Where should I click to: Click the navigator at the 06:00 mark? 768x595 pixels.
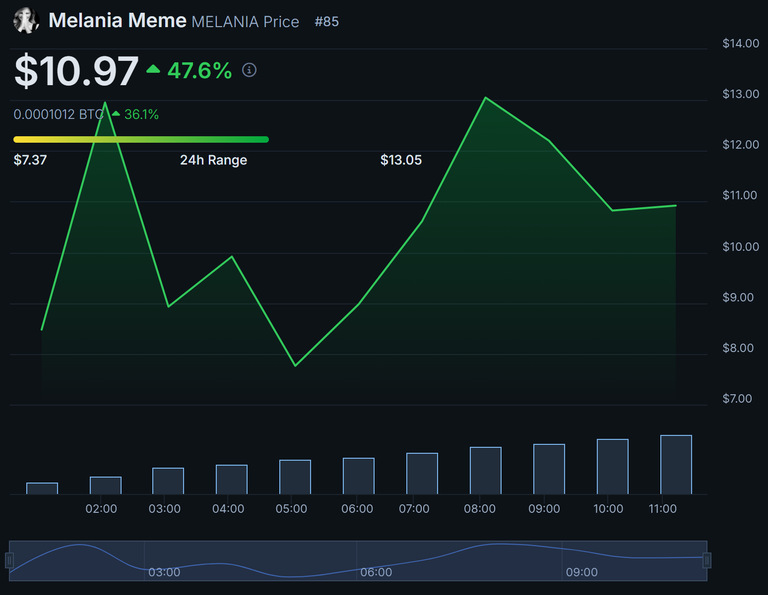click(376, 561)
